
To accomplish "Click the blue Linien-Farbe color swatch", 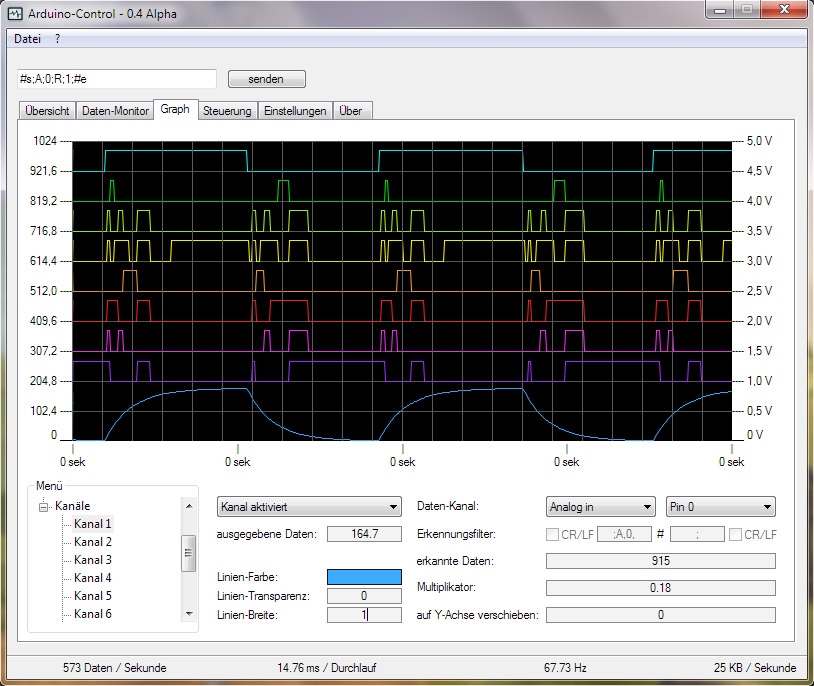I will coord(364,577).
